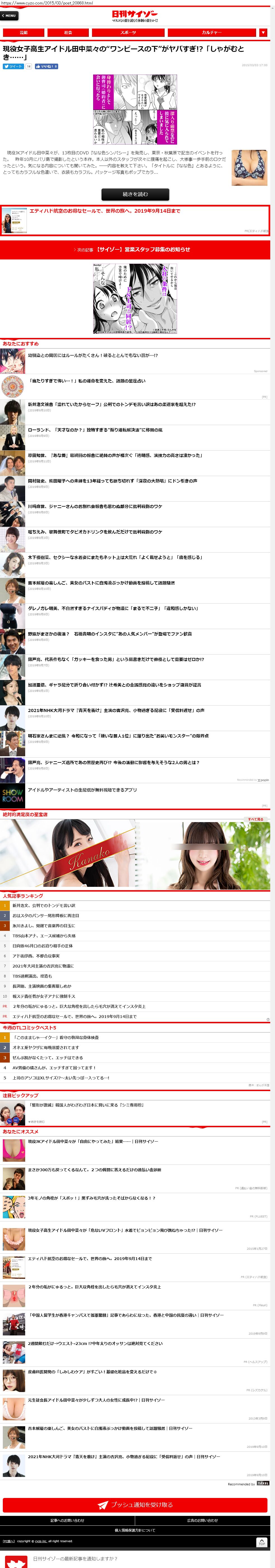Image resolution: width=275 pixels, height=1568 pixels.
Task: Jump to page TOP button
Action: coord(262,1543)
